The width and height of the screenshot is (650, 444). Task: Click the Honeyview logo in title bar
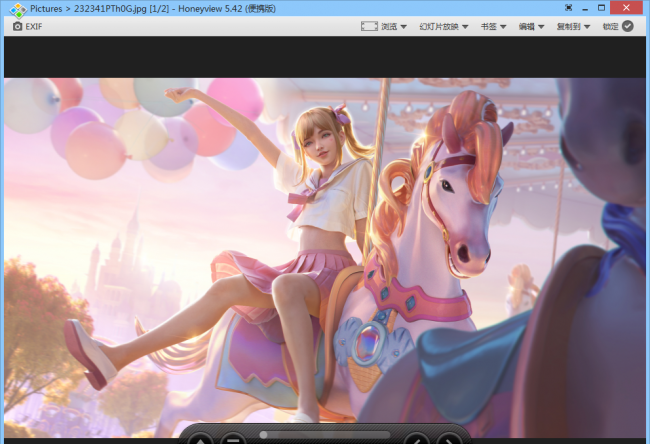pos(18,10)
